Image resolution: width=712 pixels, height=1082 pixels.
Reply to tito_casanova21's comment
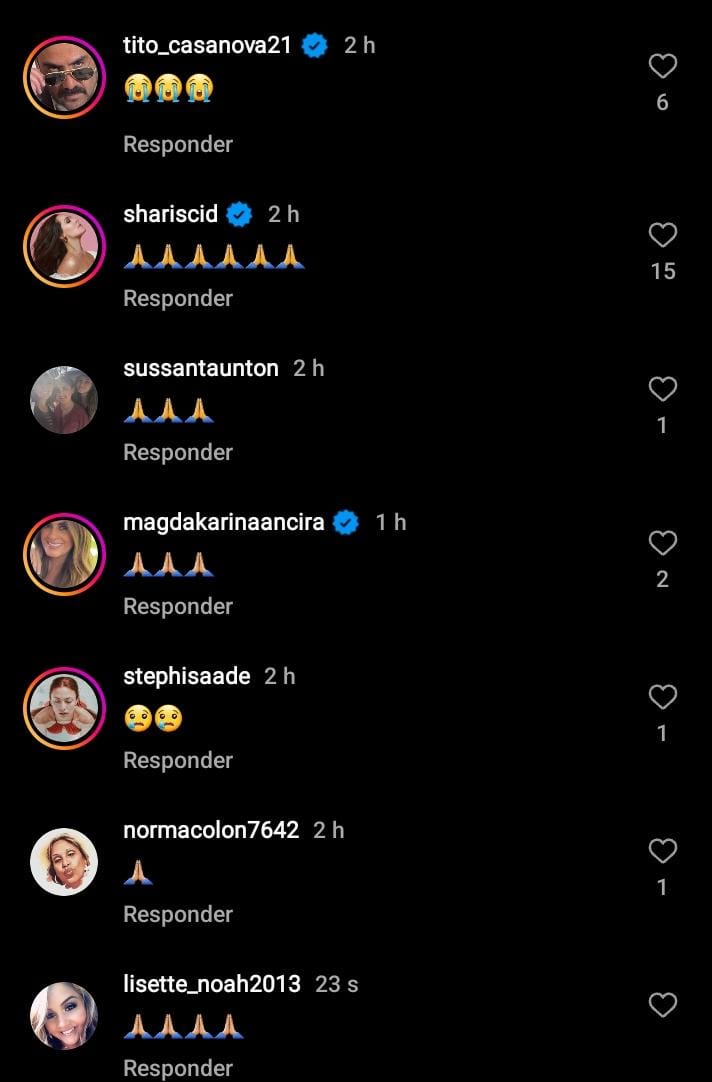pyautogui.click(x=177, y=144)
